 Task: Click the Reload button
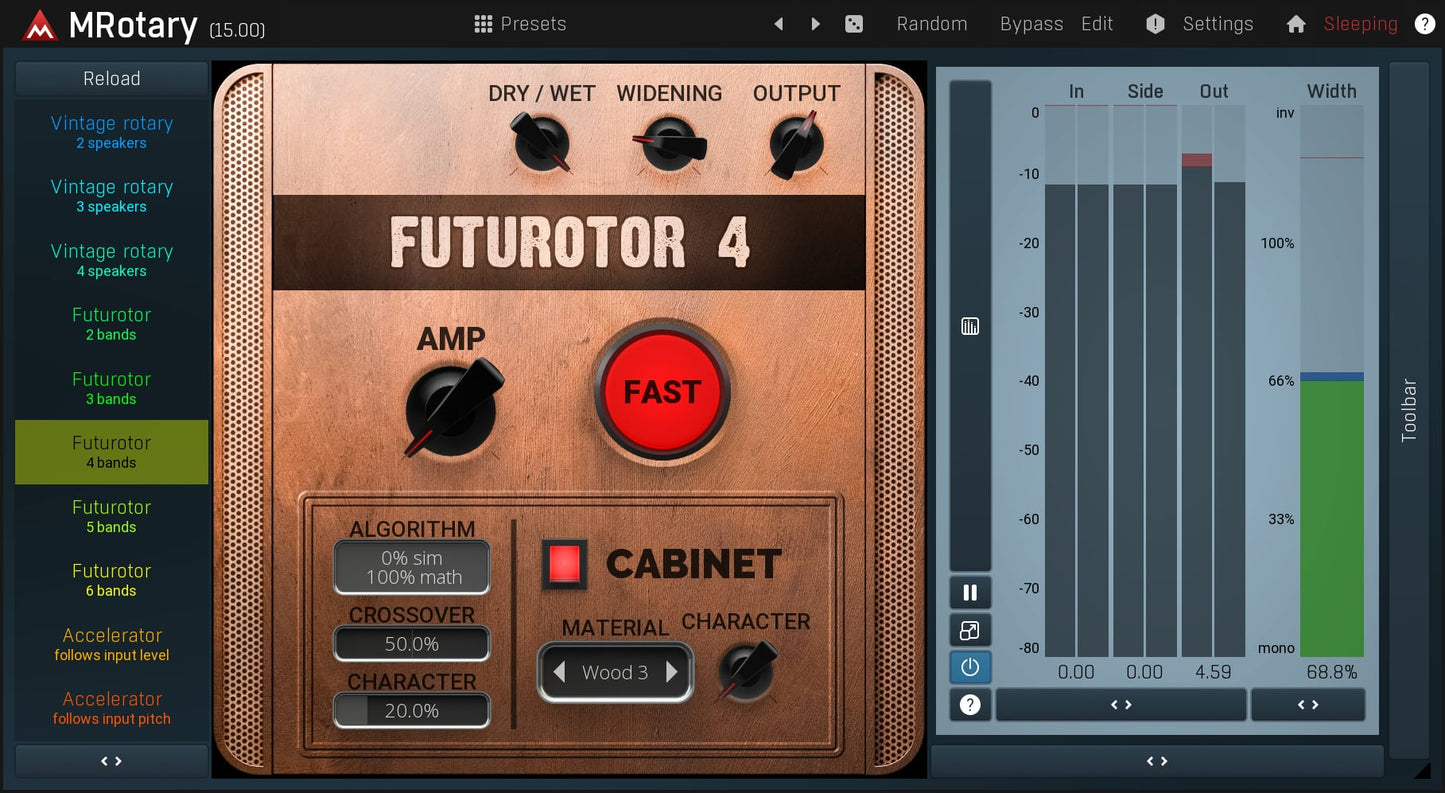click(x=112, y=79)
